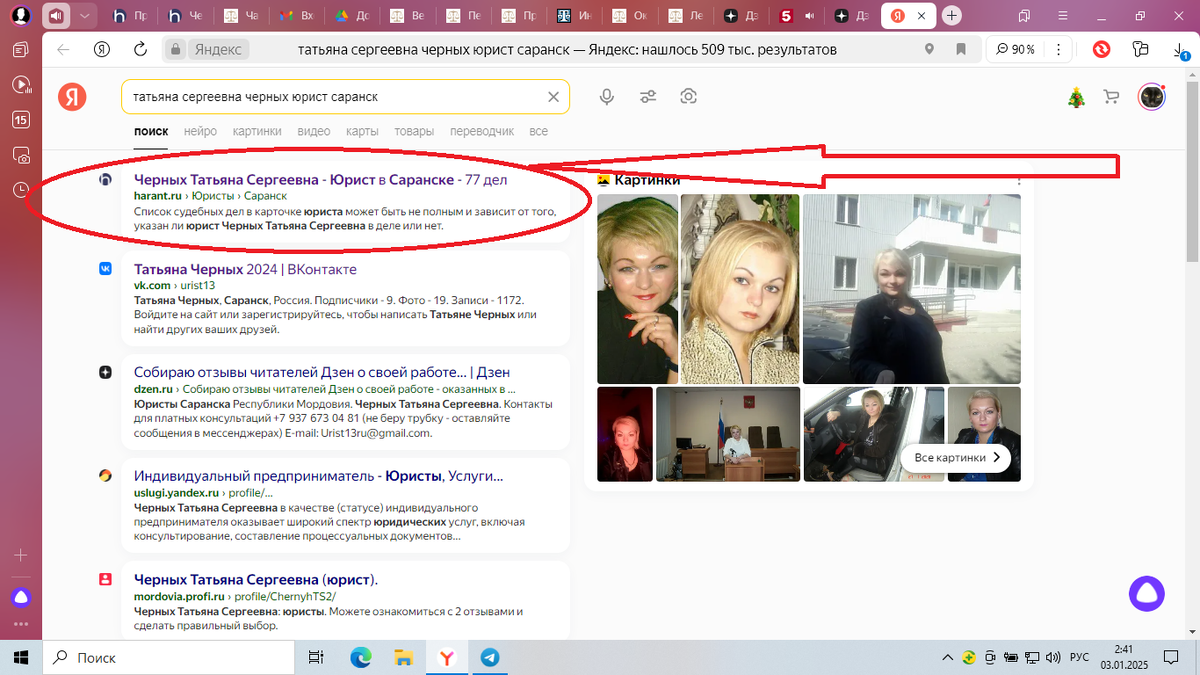Open the new tab plus button
Viewport: 1200px width, 675px height.
(952, 16)
